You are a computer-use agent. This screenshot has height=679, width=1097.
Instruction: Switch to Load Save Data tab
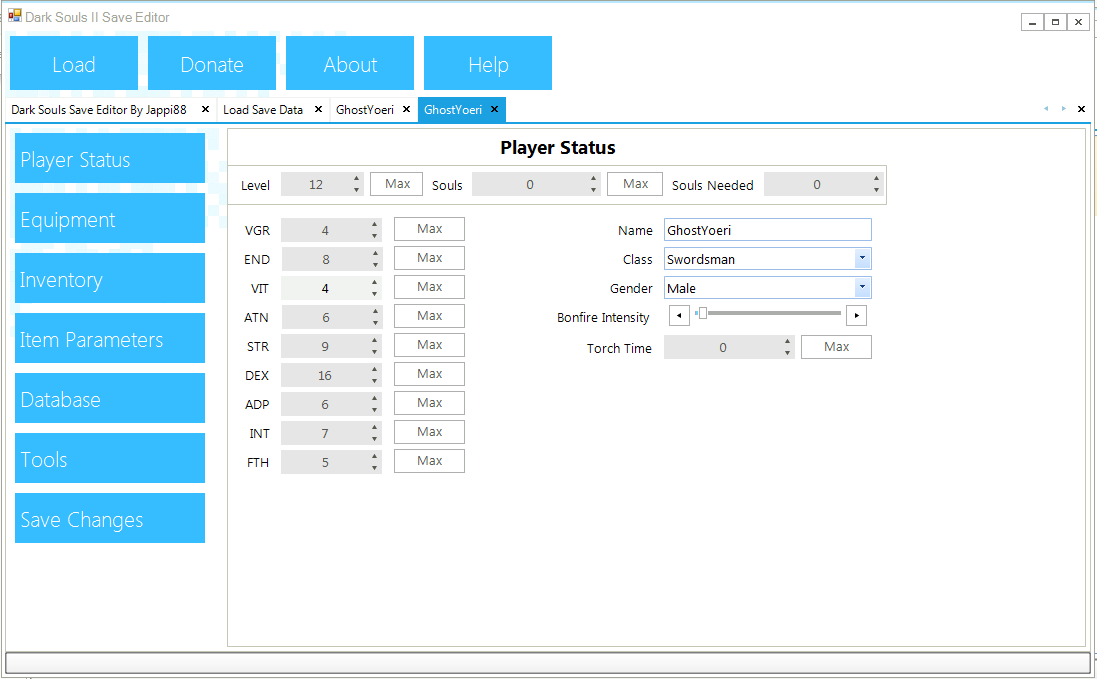pos(262,110)
